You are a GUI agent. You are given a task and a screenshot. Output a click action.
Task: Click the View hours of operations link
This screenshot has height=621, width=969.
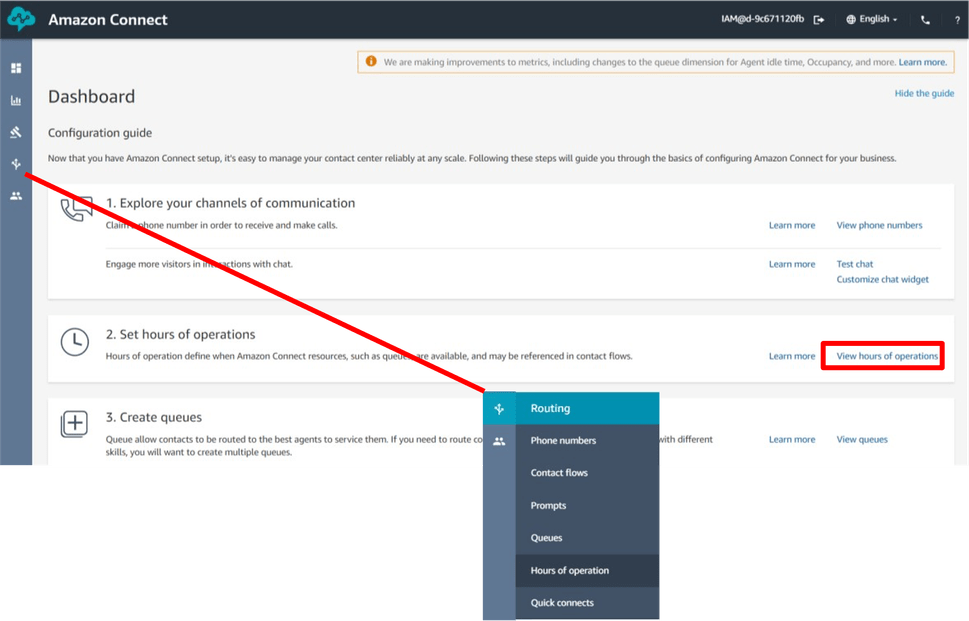887,356
